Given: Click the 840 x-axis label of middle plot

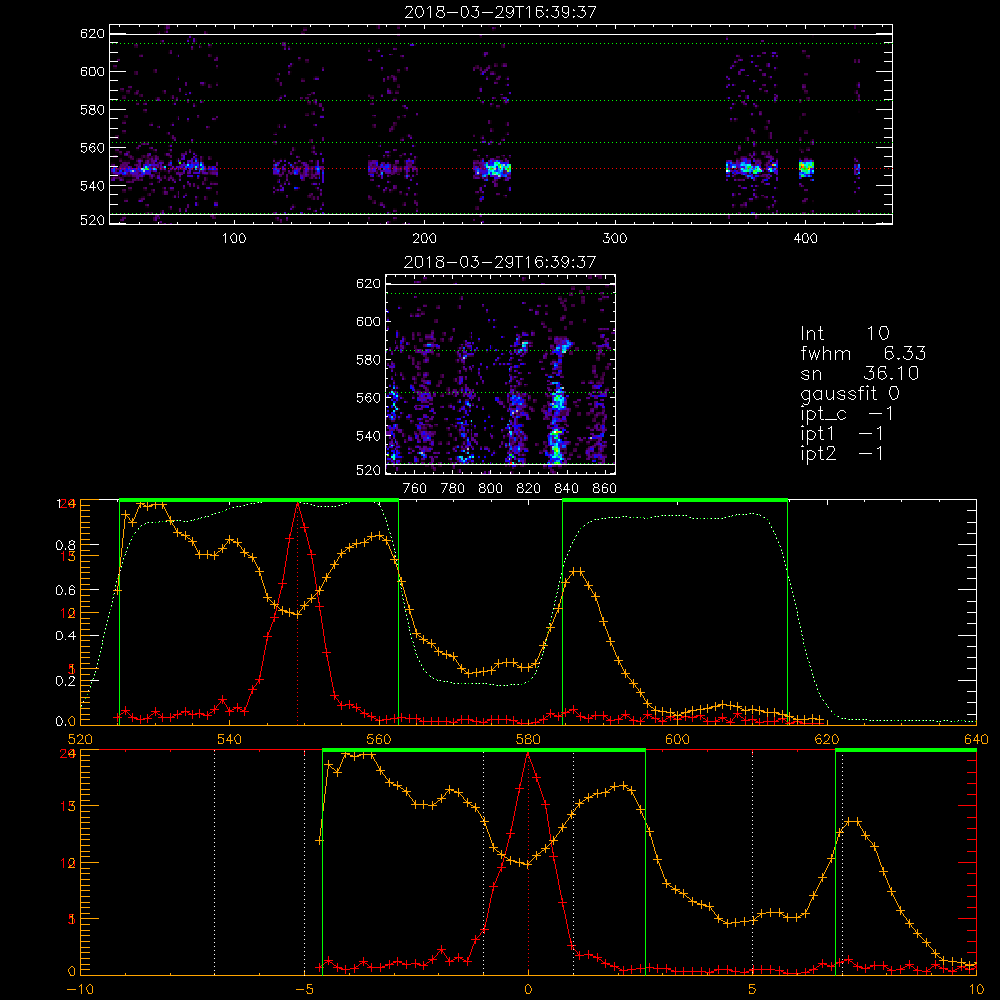Looking at the screenshot, I should [x=566, y=488].
